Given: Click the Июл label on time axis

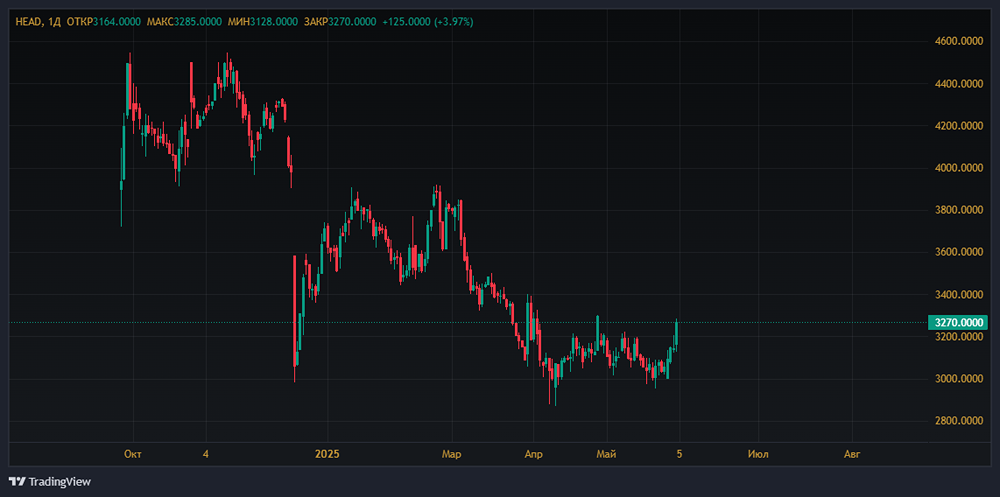Looking at the screenshot, I should coord(757,454).
